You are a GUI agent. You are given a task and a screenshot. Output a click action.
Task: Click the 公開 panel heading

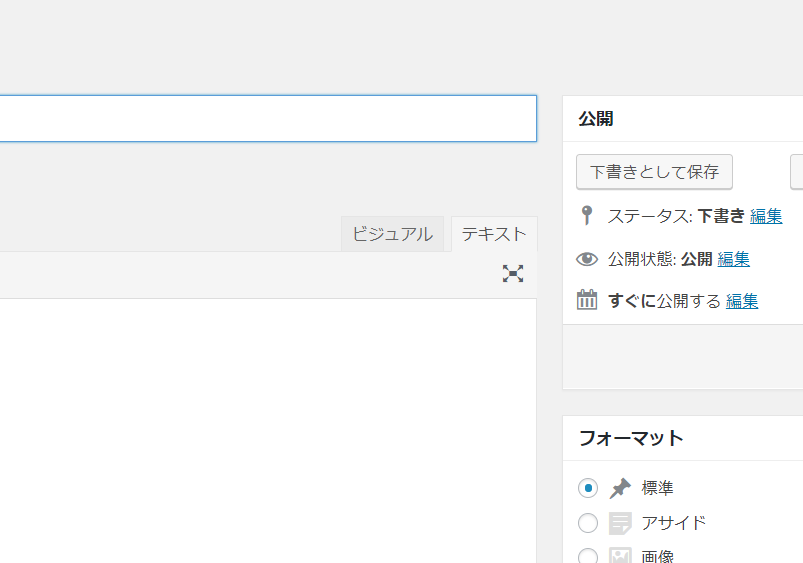click(x=596, y=119)
